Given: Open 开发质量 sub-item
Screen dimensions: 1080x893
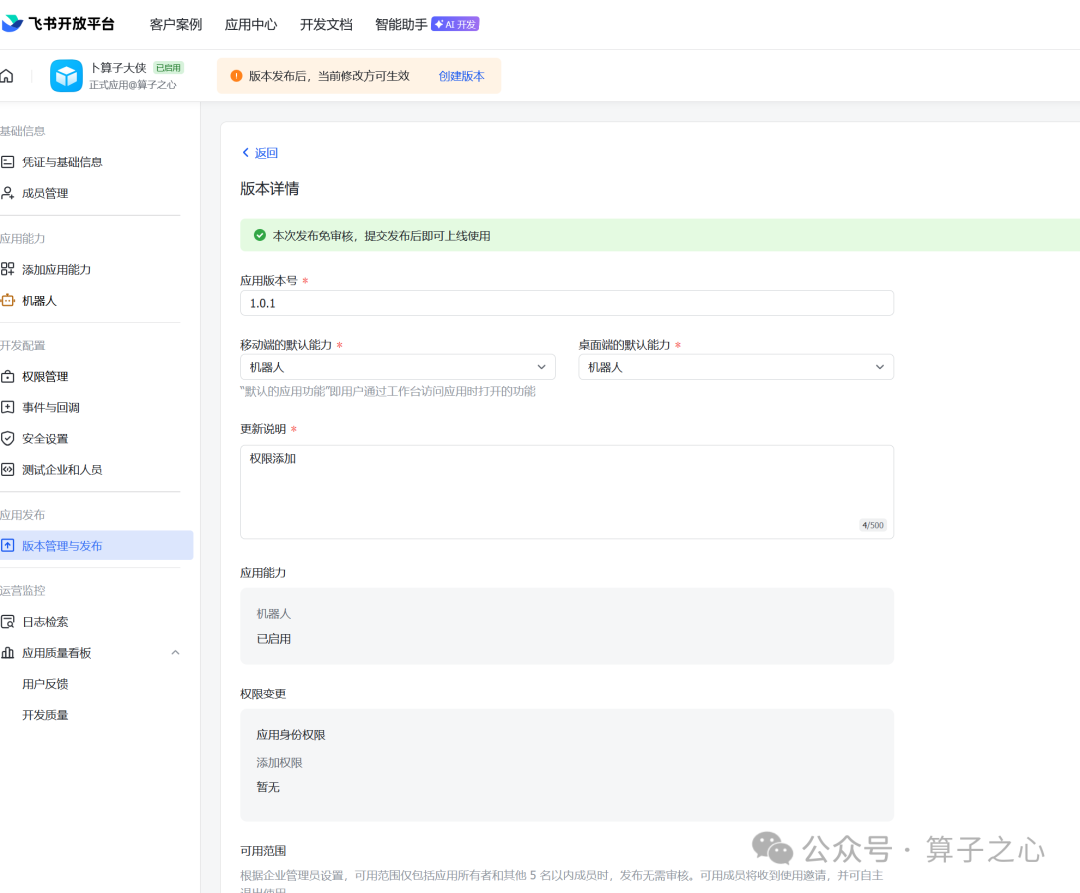Looking at the screenshot, I should pos(45,715).
